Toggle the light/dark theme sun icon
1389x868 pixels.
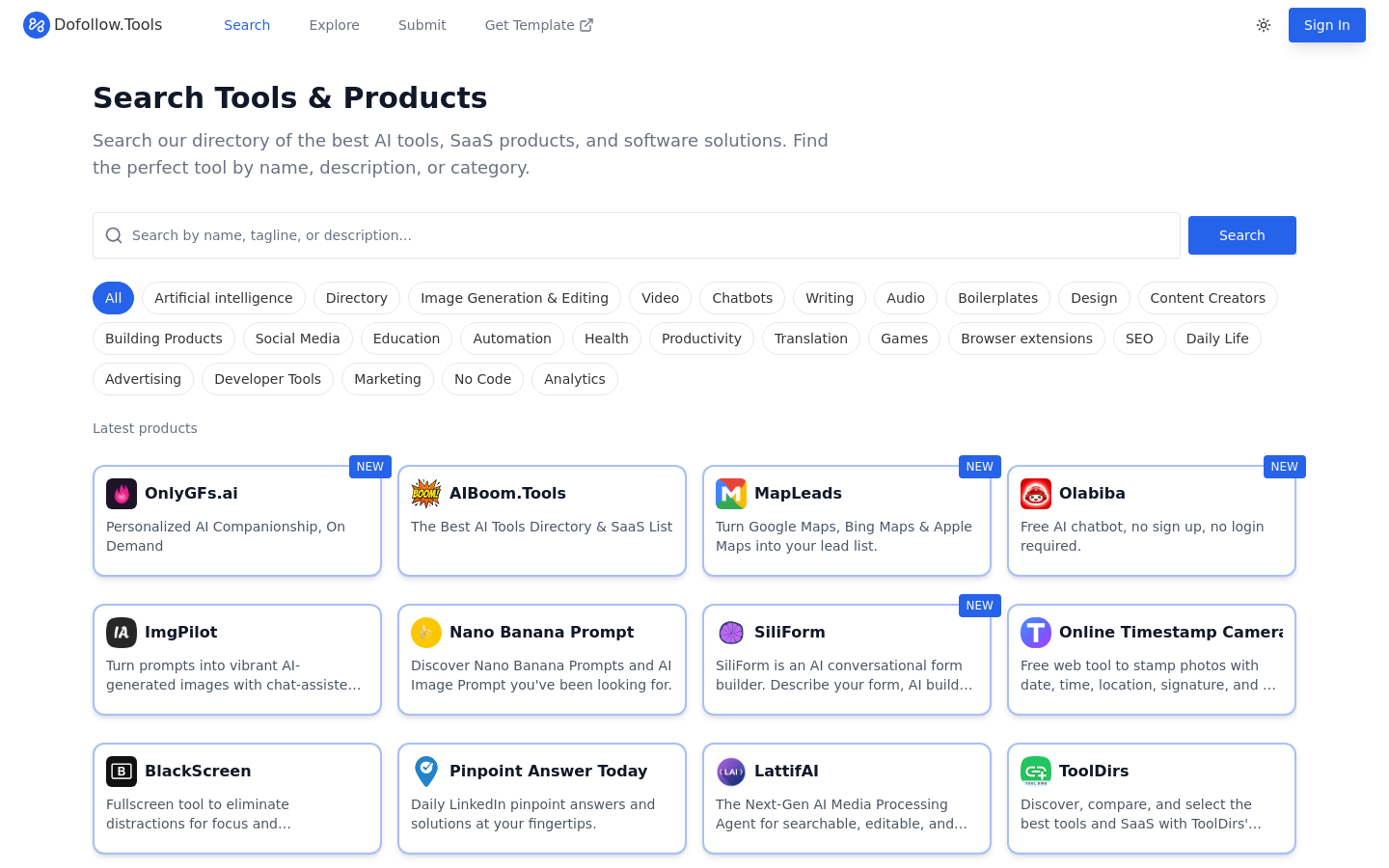[1264, 25]
